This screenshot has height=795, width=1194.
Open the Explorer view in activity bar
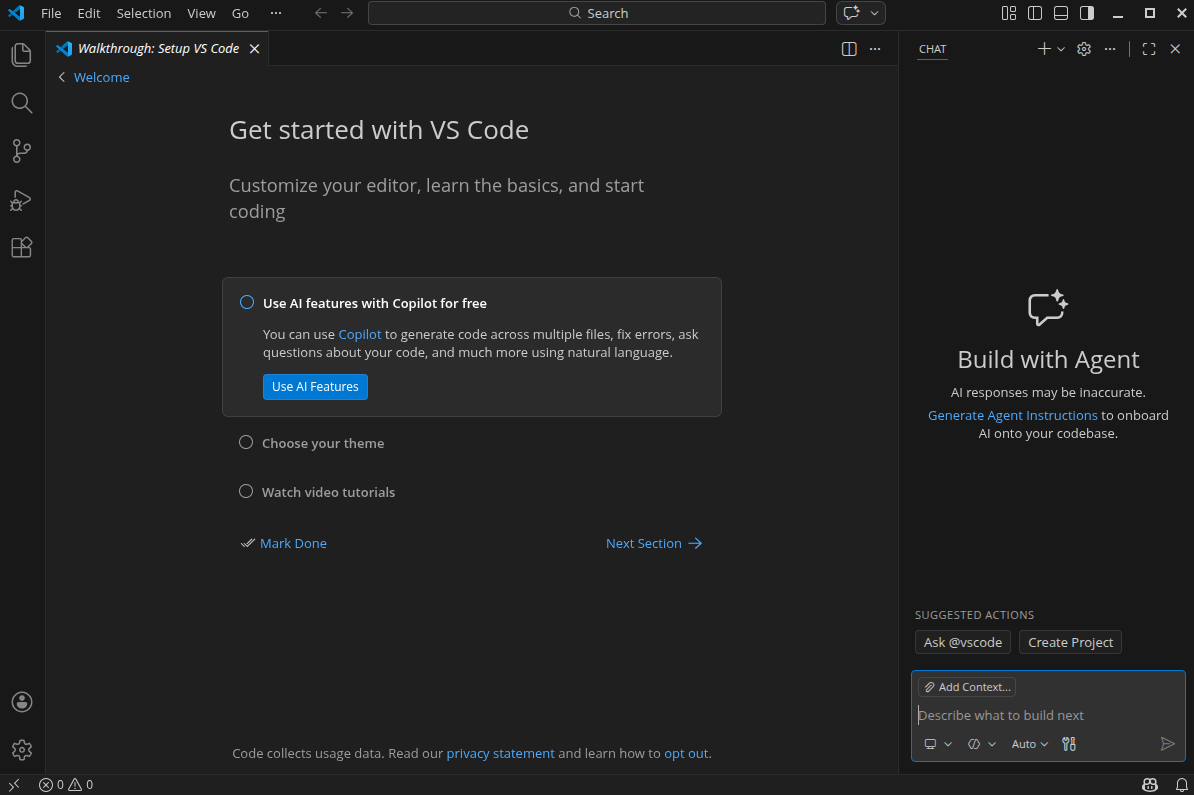pos(22,55)
